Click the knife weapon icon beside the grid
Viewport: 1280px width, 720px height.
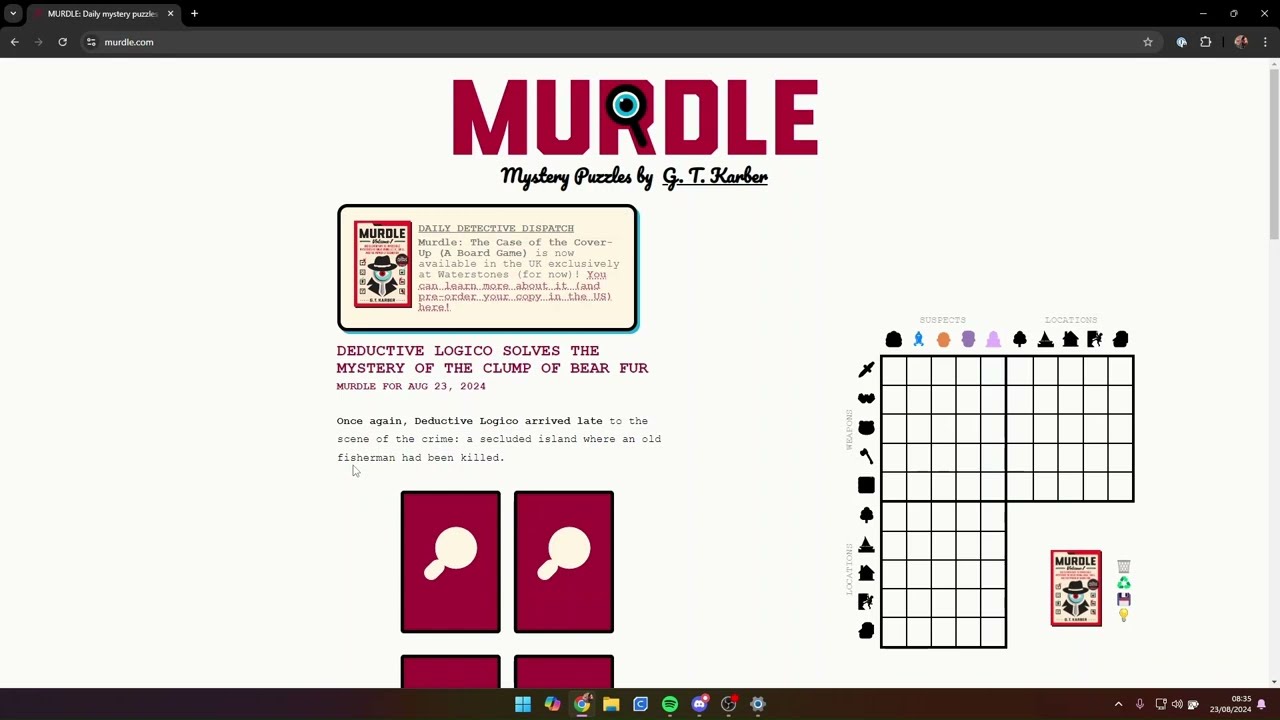click(x=866, y=370)
